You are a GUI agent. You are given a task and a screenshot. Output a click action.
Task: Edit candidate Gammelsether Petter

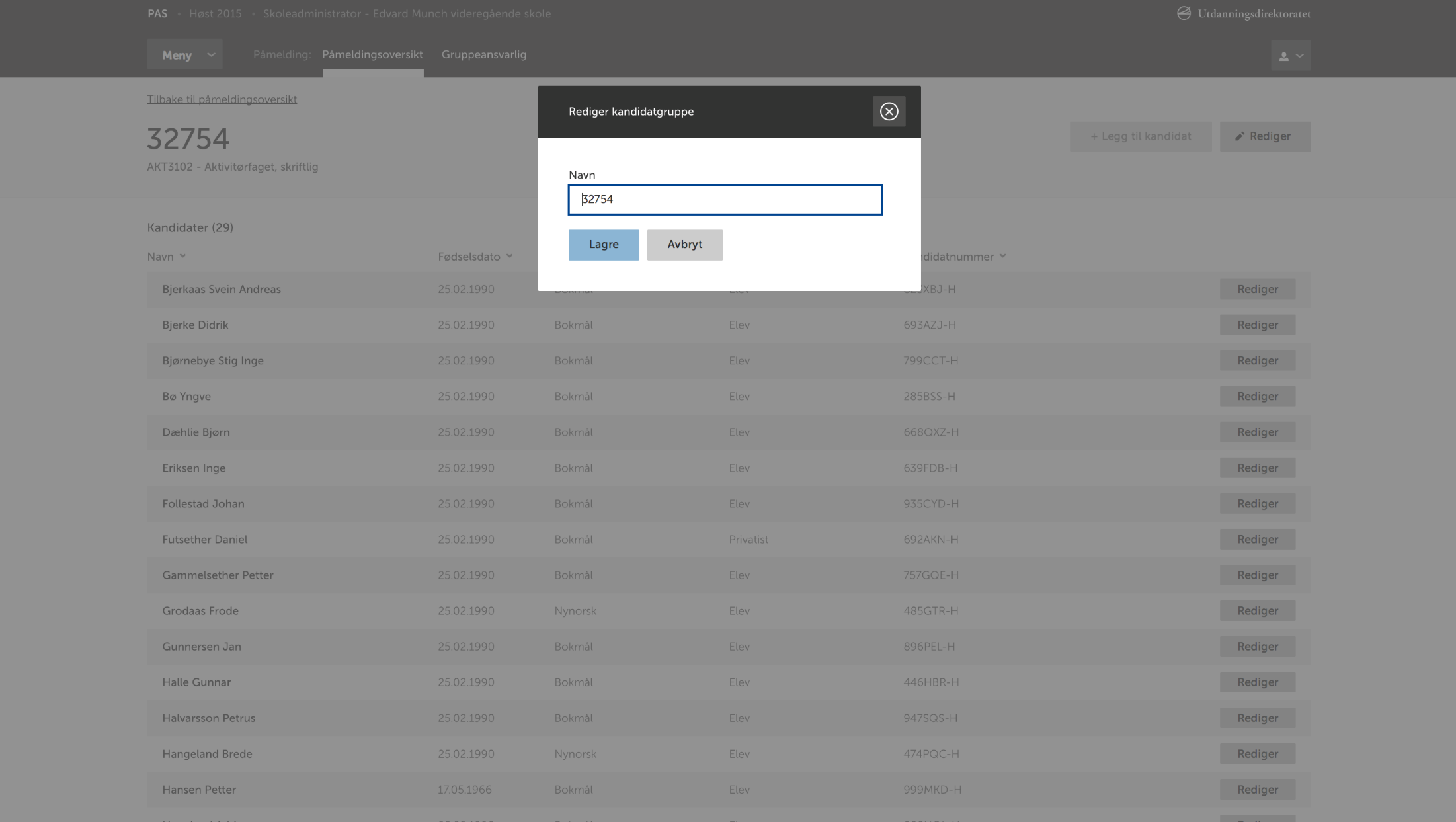1257,575
